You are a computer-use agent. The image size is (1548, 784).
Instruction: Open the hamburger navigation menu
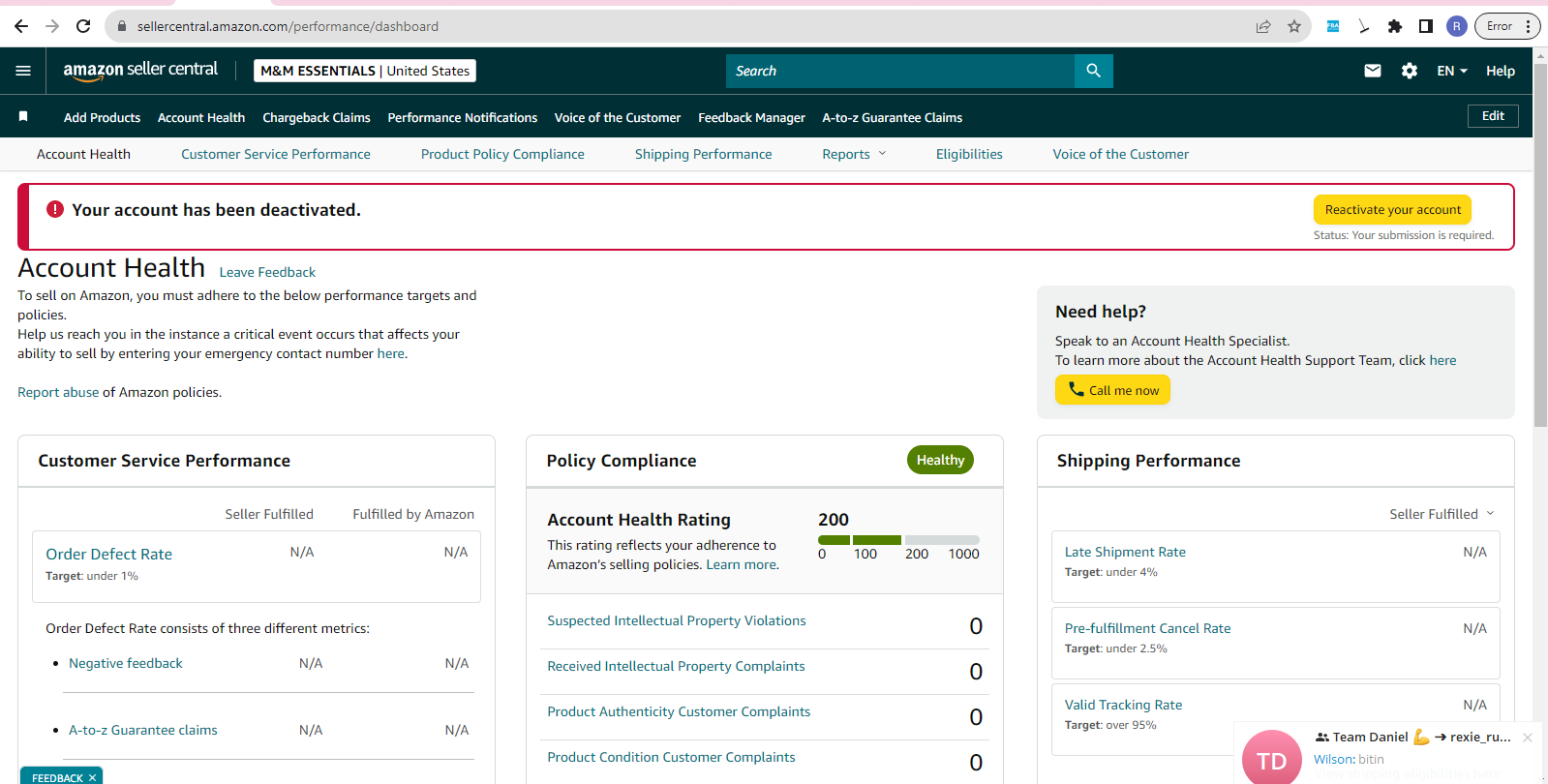(23, 71)
